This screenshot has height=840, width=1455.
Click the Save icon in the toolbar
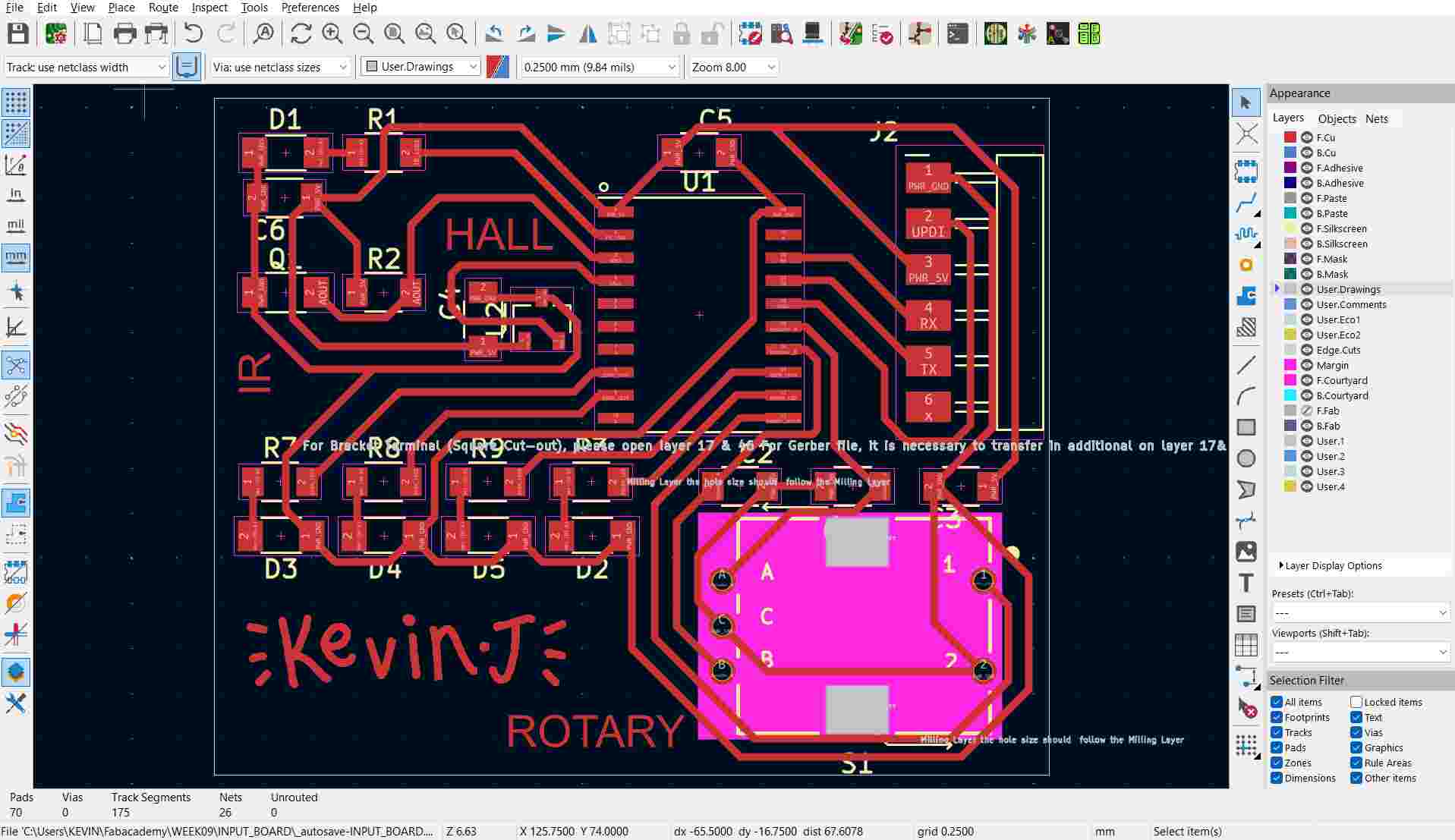click(17, 33)
